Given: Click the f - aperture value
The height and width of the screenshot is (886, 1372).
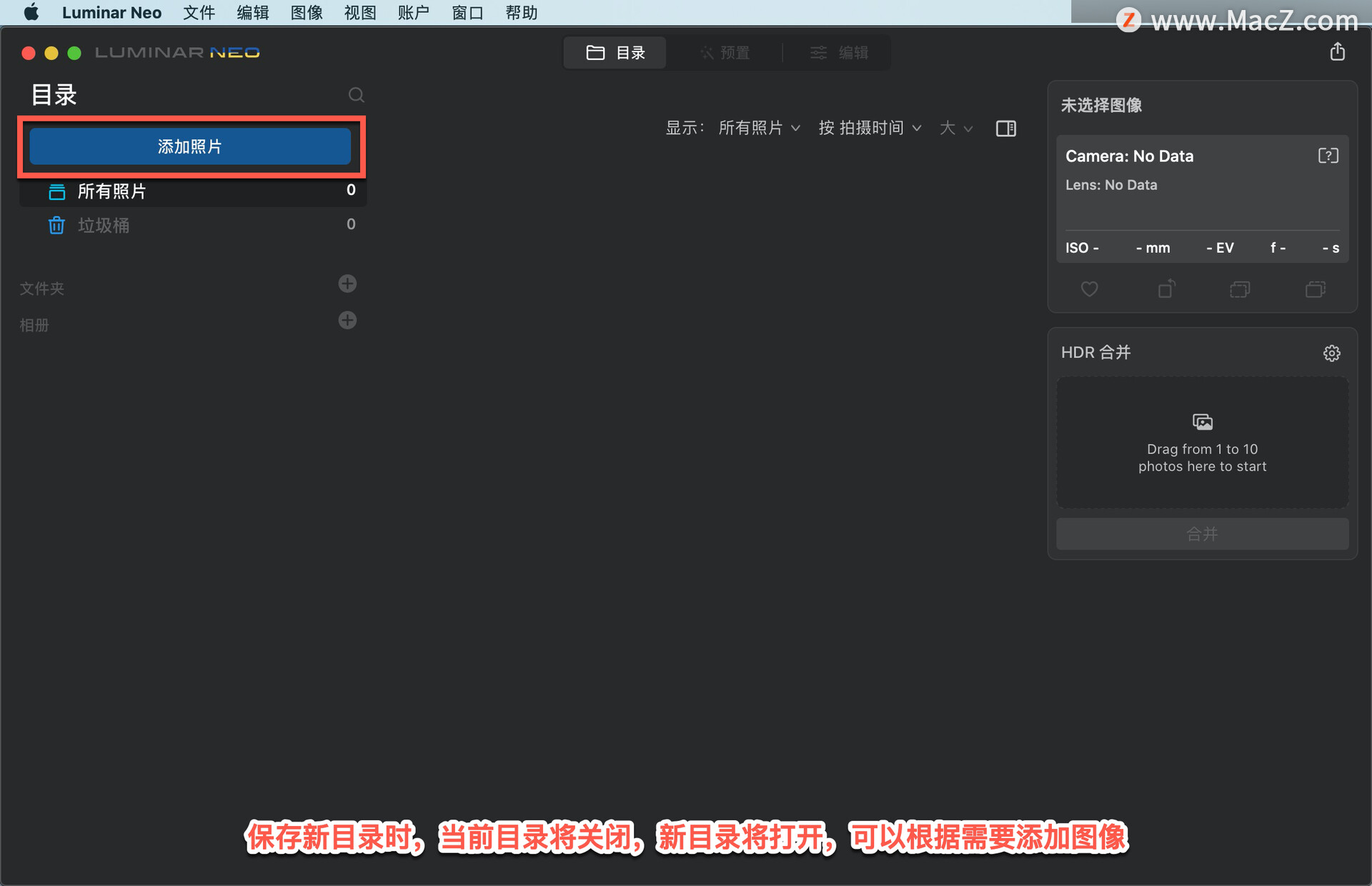Looking at the screenshot, I should click(x=1278, y=248).
